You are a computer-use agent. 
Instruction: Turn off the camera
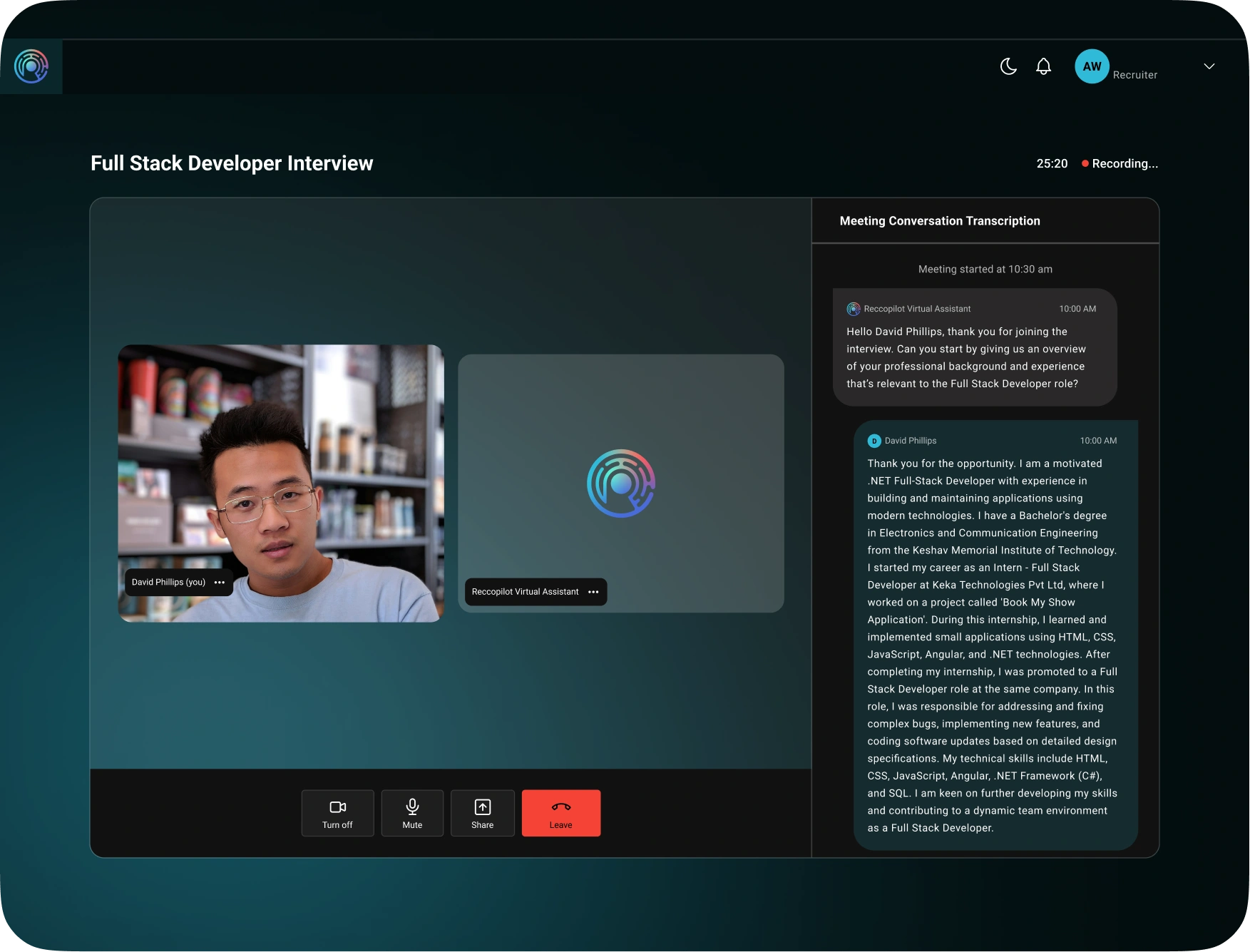[x=337, y=813]
